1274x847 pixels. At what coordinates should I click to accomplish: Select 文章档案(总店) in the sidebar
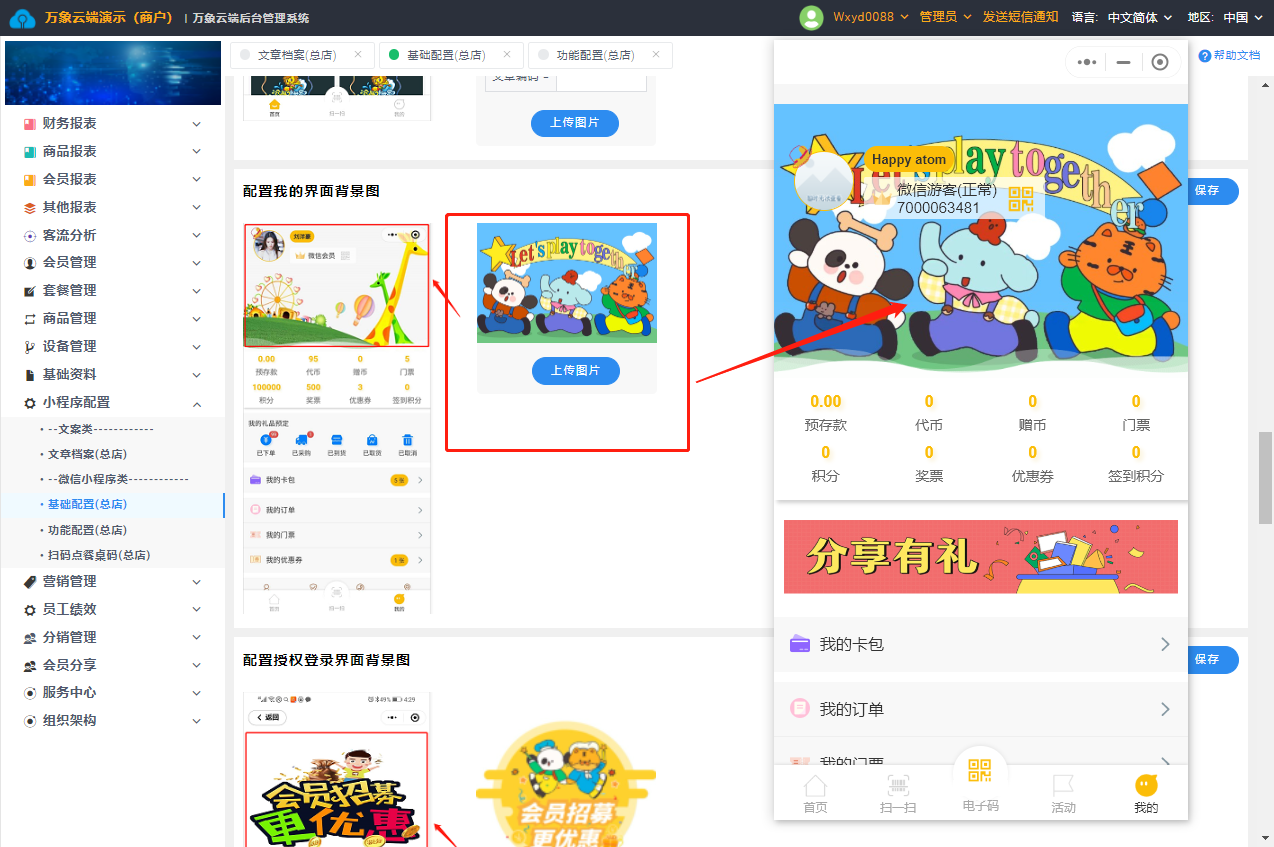87,454
